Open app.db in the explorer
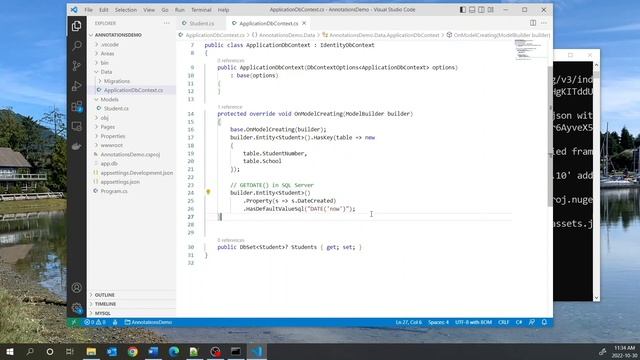The image size is (640, 360). pos(109,164)
